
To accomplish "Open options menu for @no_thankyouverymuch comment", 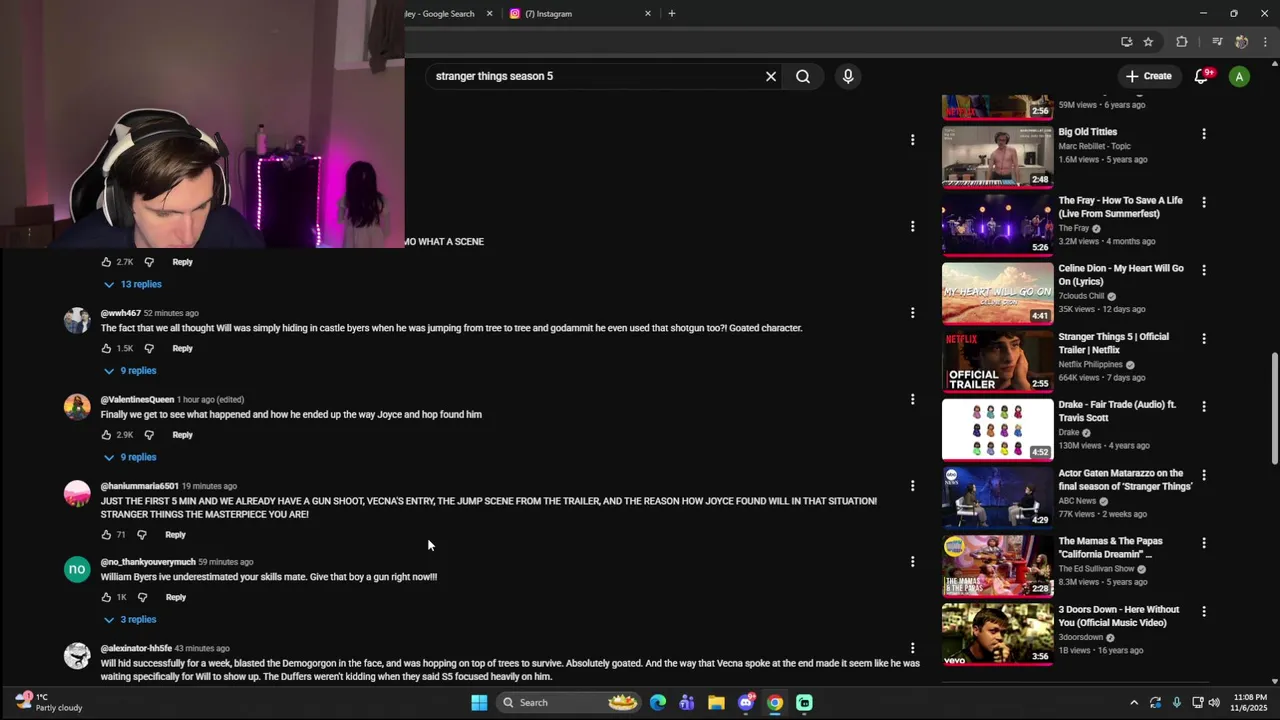I will [912, 562].
